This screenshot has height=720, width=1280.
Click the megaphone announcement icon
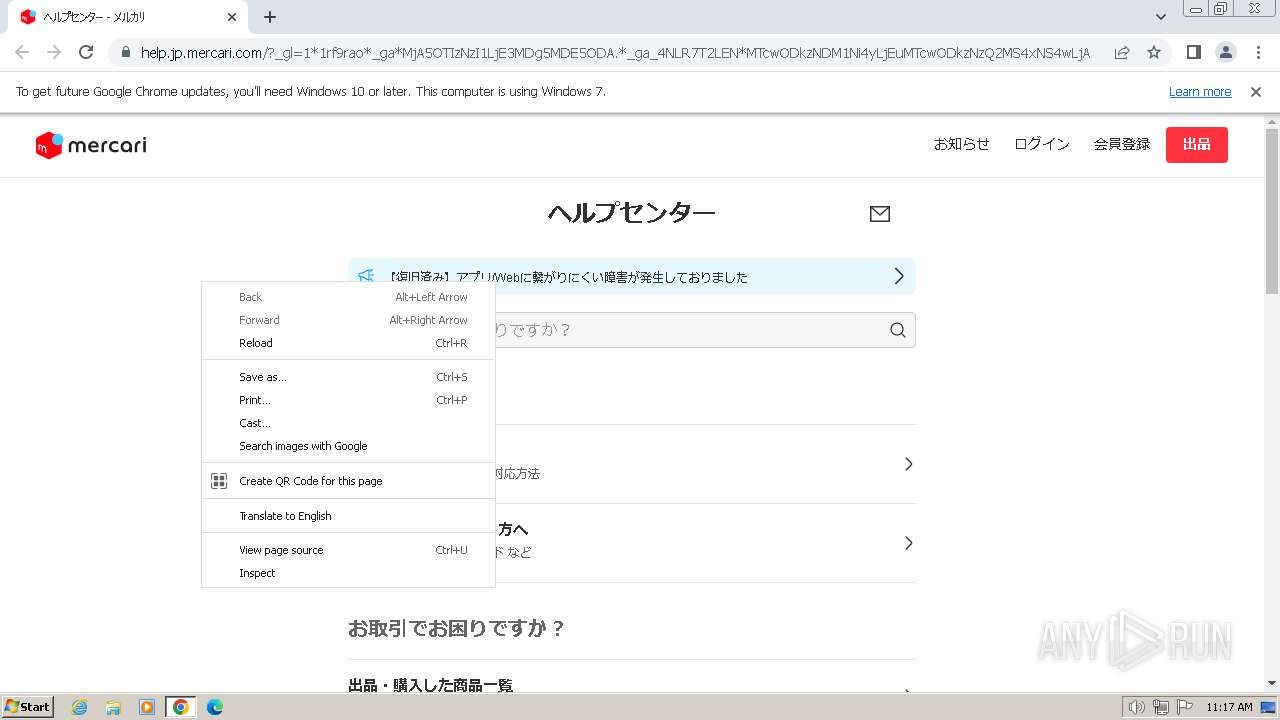click(366, 276)
